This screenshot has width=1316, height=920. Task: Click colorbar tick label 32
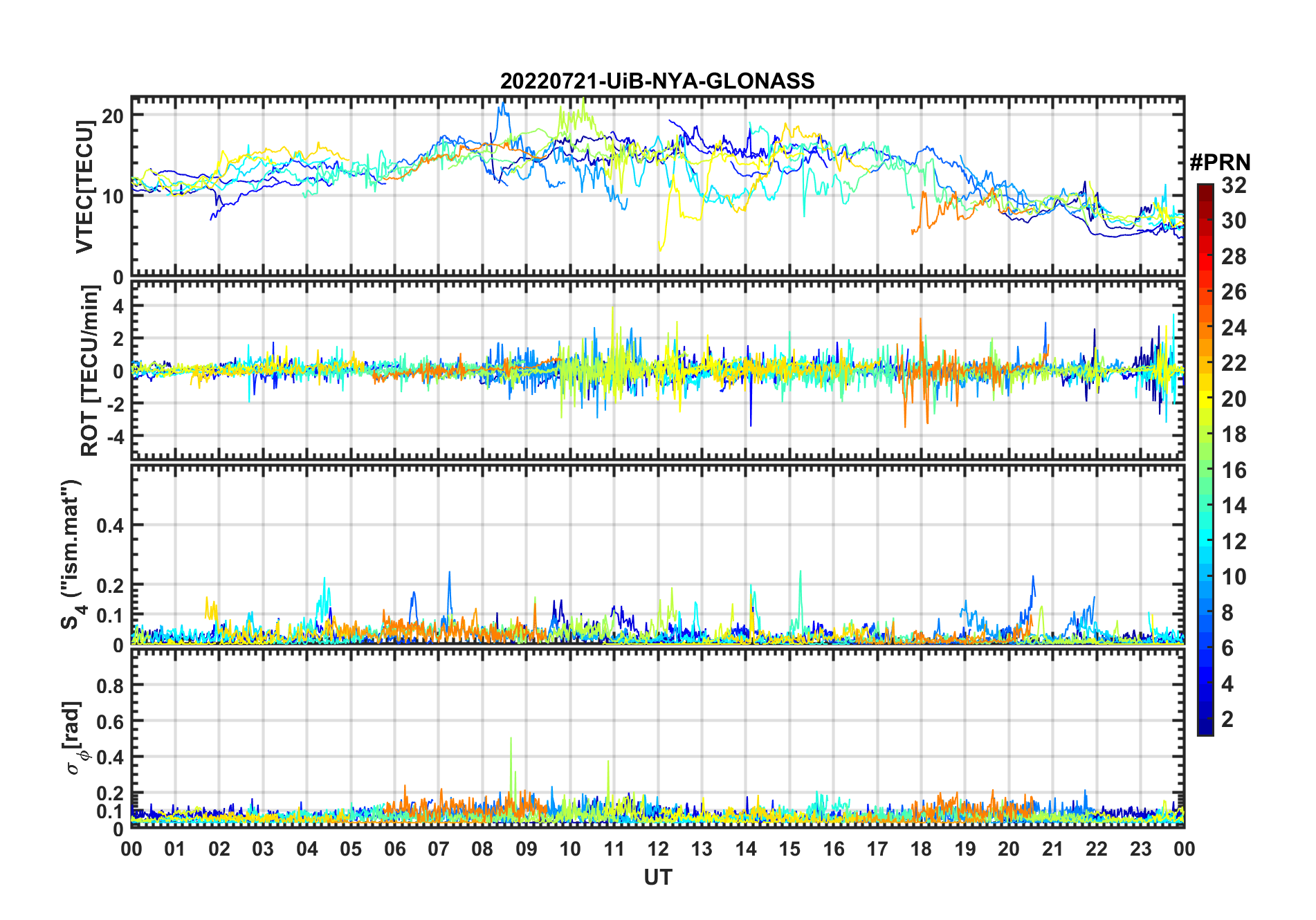1234,185
